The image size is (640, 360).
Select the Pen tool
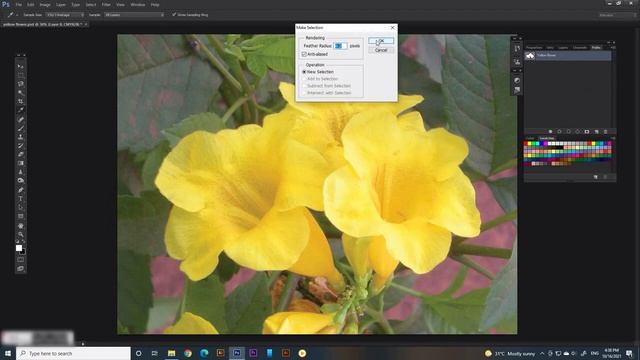pos(20,190)
